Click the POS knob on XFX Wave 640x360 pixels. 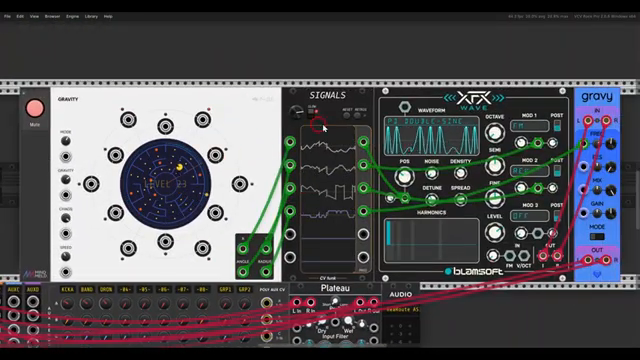[x=404, y=177]
